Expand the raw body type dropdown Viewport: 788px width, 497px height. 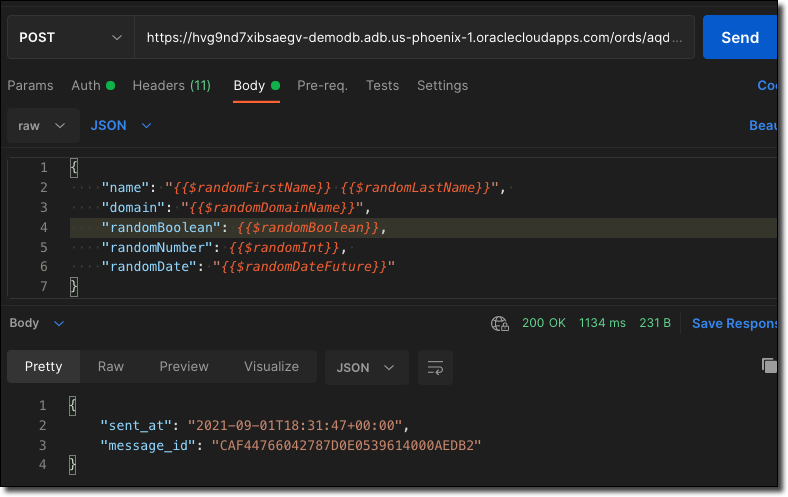(x=42, y=126)
